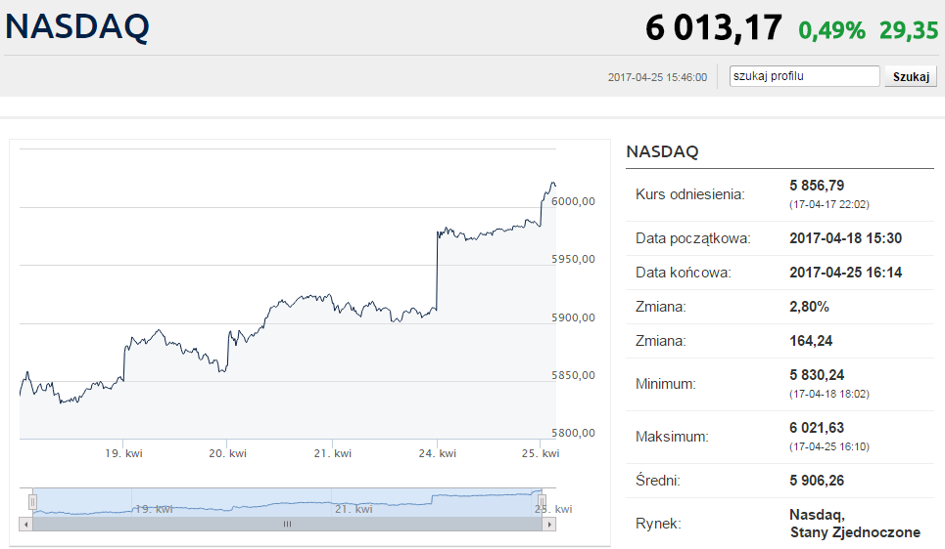The image size is (945, 549).
Task: Click the 25. kwi date label on axis
Action: (541, 453)
